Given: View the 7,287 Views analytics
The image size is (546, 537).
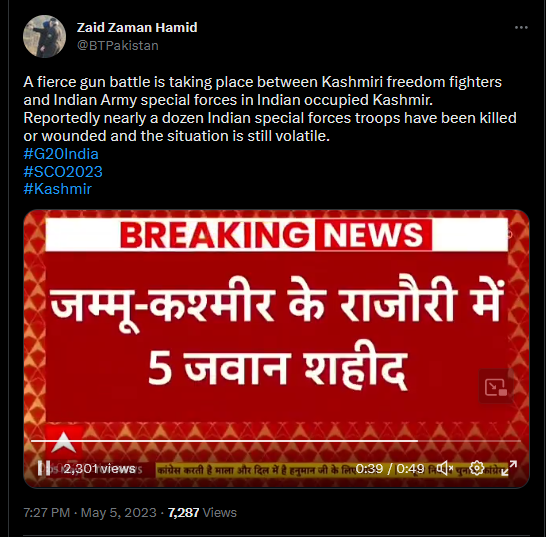Looking at the screenshot, I should click(x=202, y=513).
